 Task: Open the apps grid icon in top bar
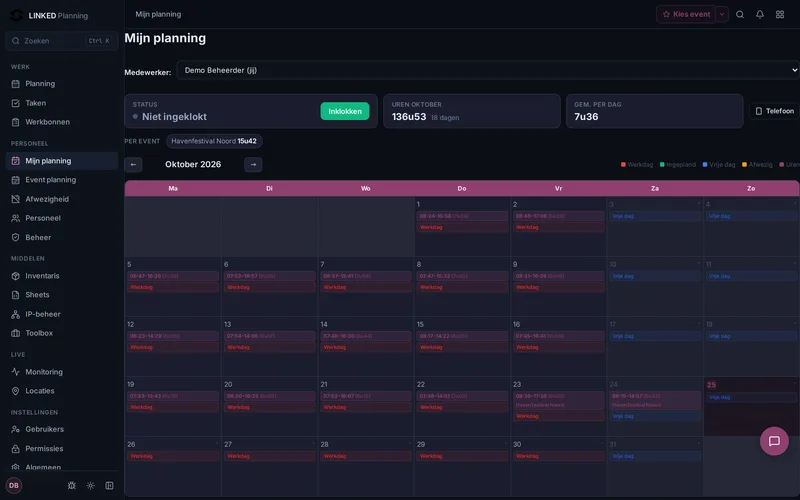pyautogui.click(x=780, y=14)
